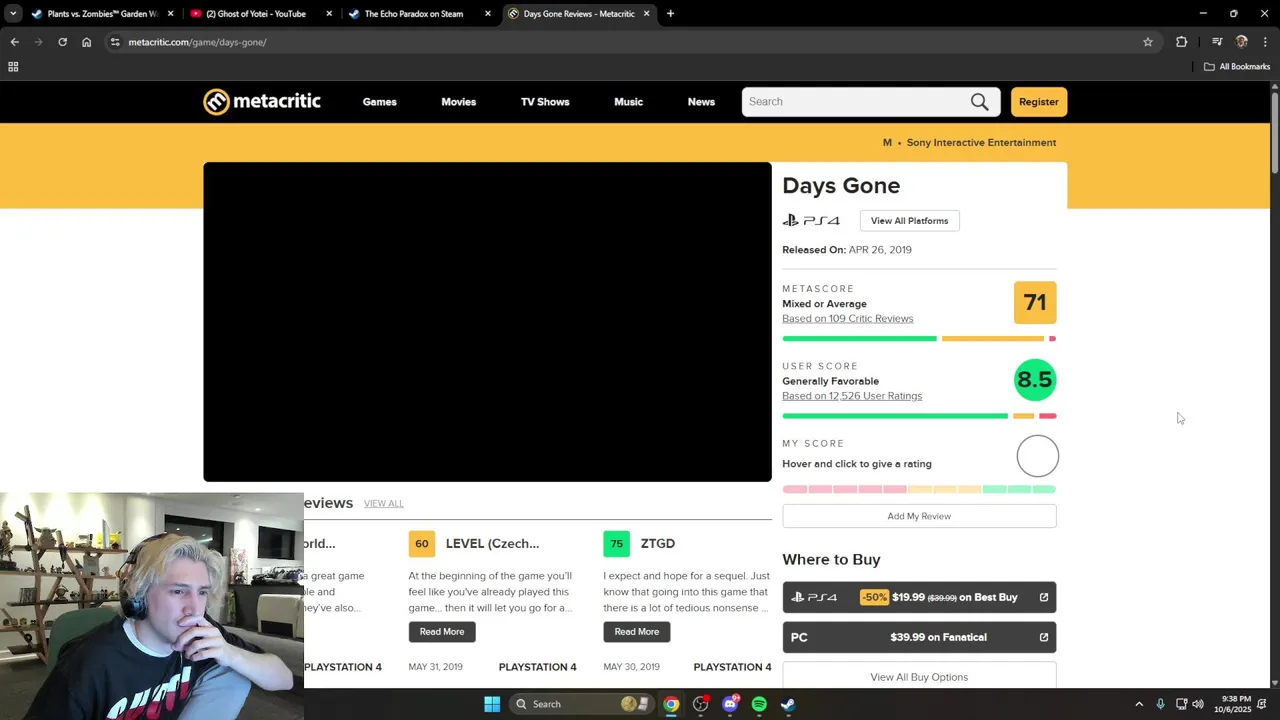Click PS4 $19.99 on Best Buy offer
Screen dimensions: 1280x720
[919, 597]
